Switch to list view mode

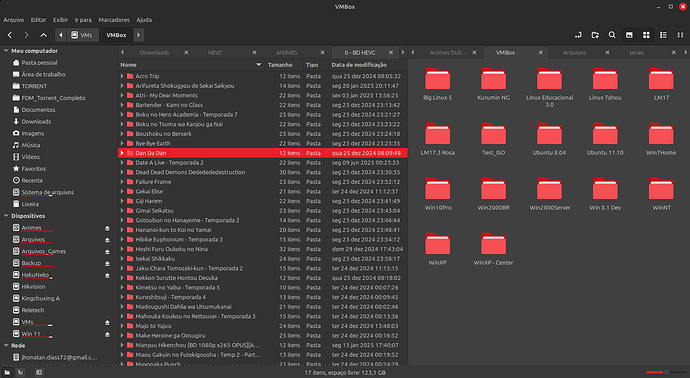click(663, 35)
